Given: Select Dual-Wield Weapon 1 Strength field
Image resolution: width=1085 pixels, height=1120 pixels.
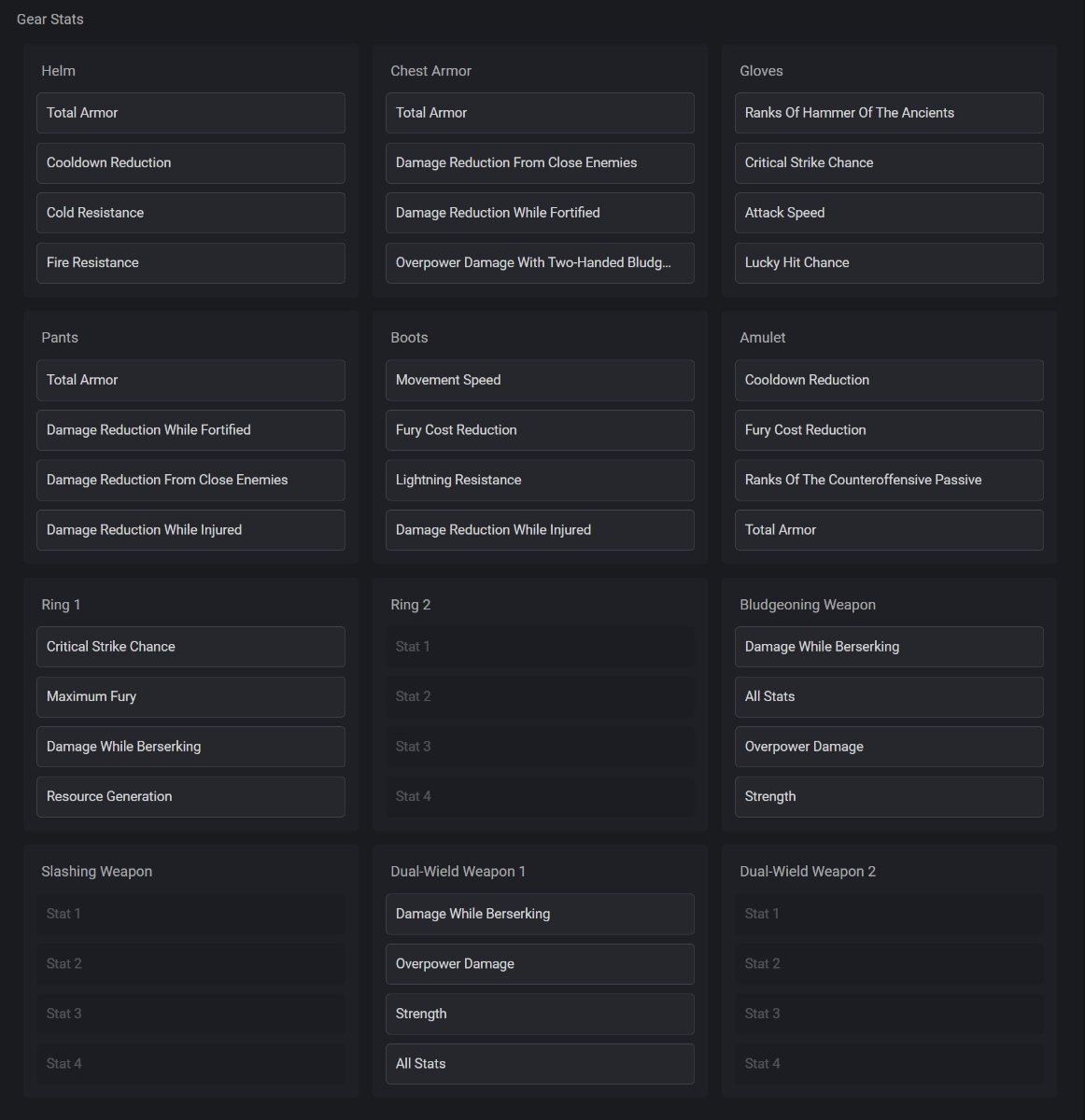Looking at the screenshot, I should coord(540,1014).
